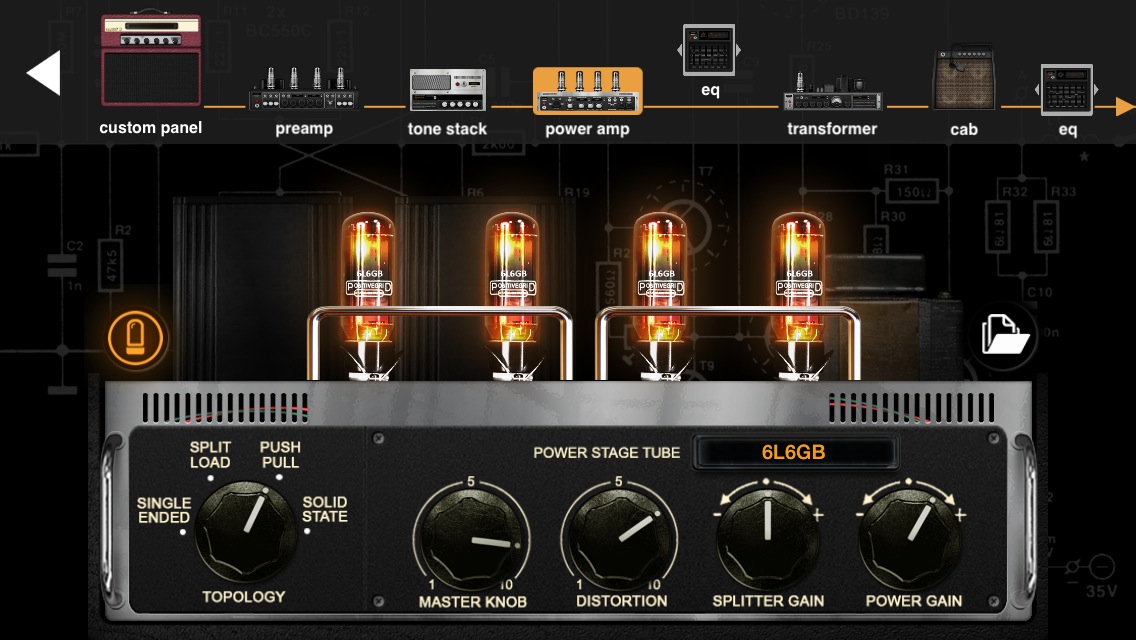
Task: Tap the orange tube glow icon
Action: [137, 339]
